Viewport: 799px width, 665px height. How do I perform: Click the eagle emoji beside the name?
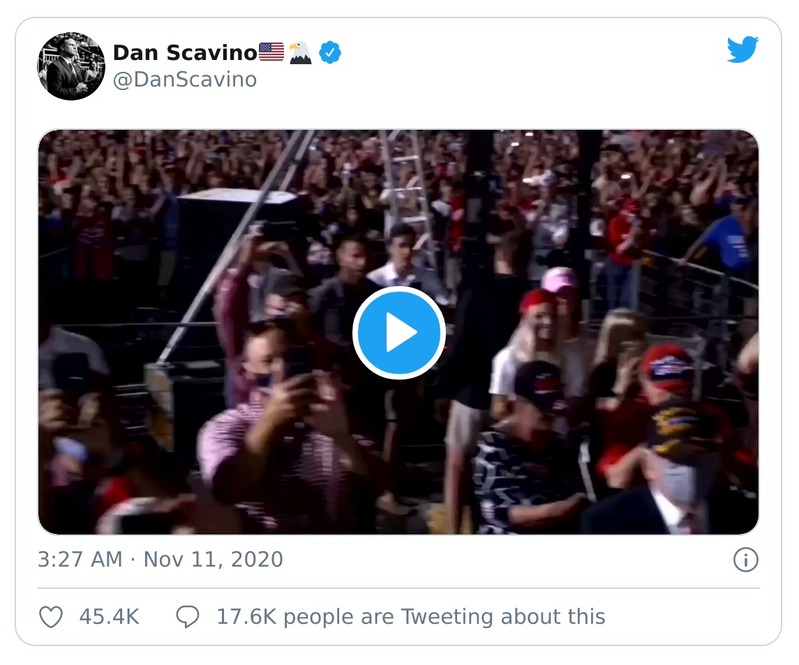300,52
